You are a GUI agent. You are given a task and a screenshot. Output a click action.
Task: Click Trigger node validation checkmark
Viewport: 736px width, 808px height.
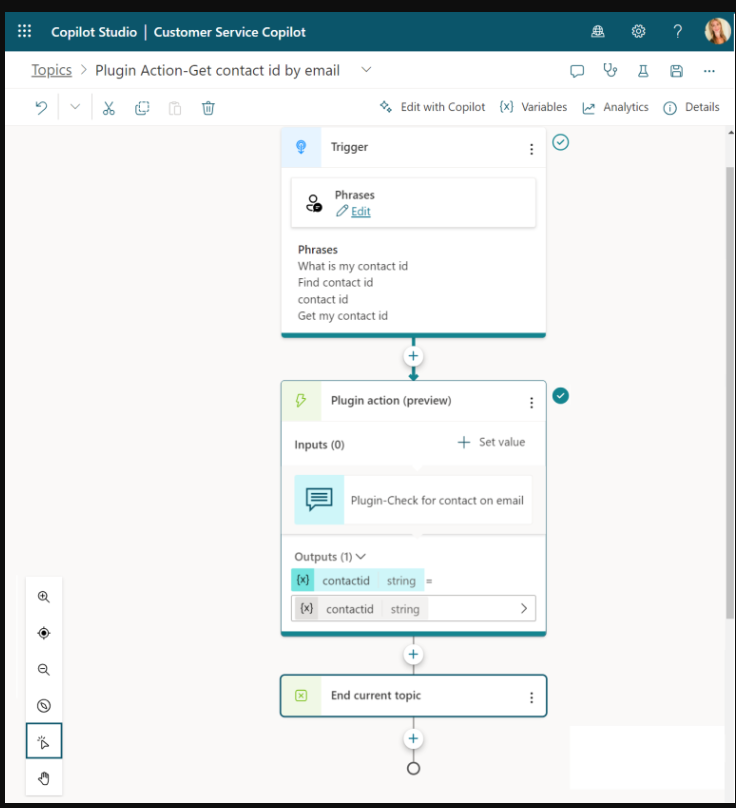[x=560, y=142]
